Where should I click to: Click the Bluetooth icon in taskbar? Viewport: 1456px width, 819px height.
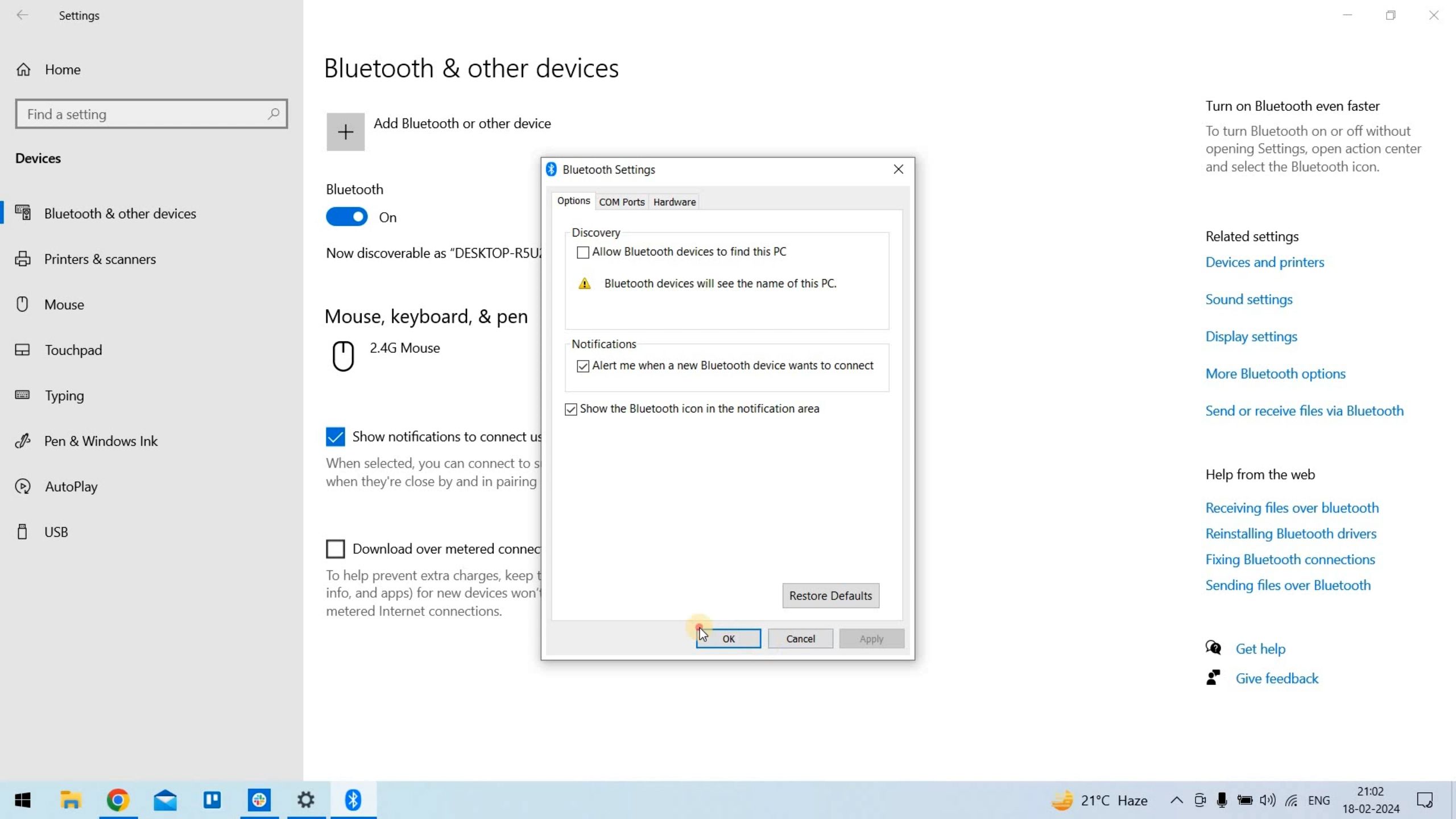[x=353, y=800]
